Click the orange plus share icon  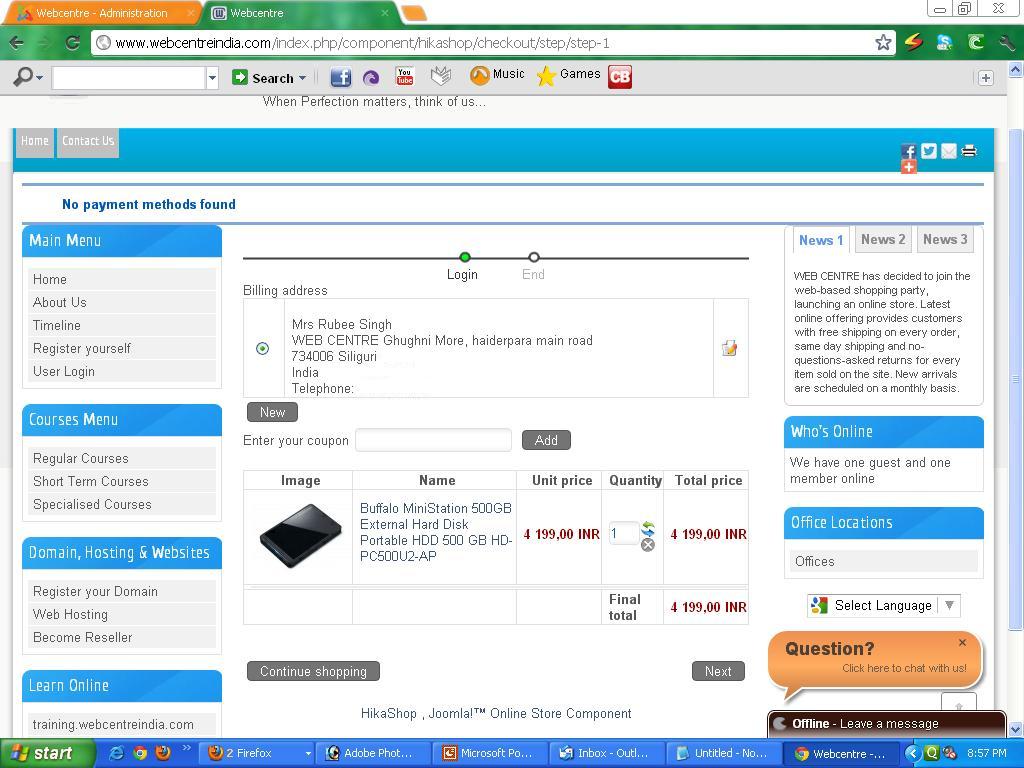pyautogui.click(x=908, y=167)
